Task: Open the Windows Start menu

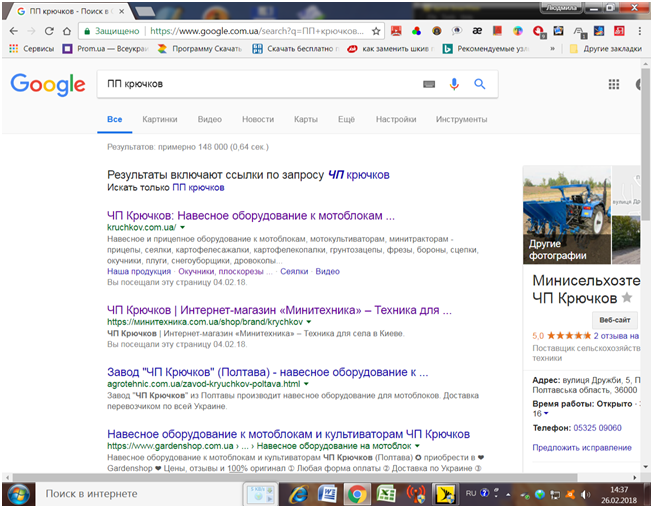Action: [18, 494]
